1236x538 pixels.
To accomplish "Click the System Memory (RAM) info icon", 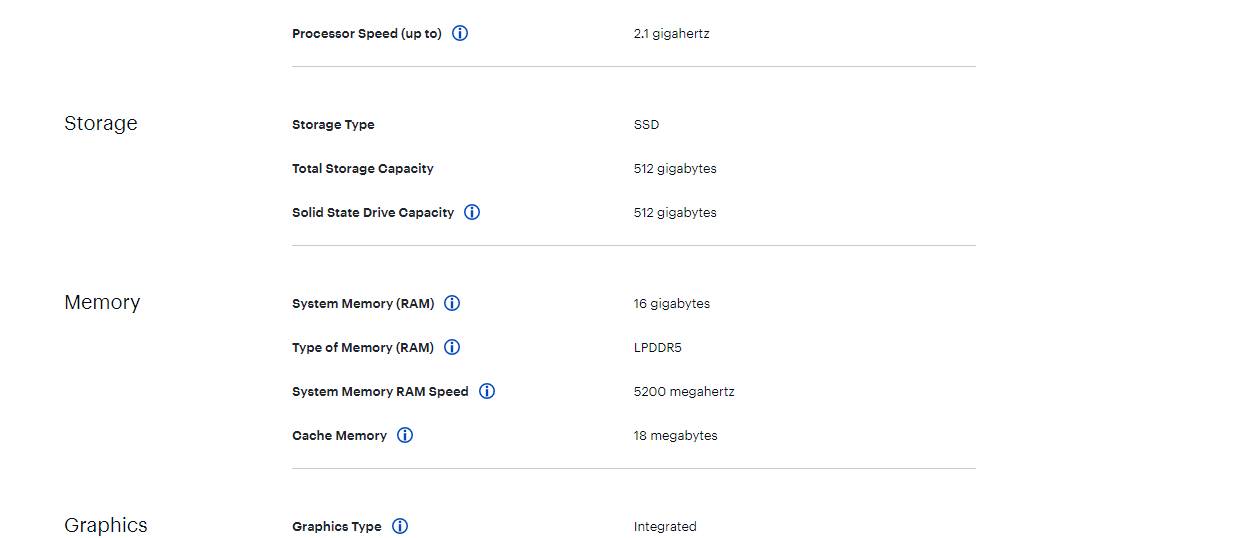I will (452, 303).
